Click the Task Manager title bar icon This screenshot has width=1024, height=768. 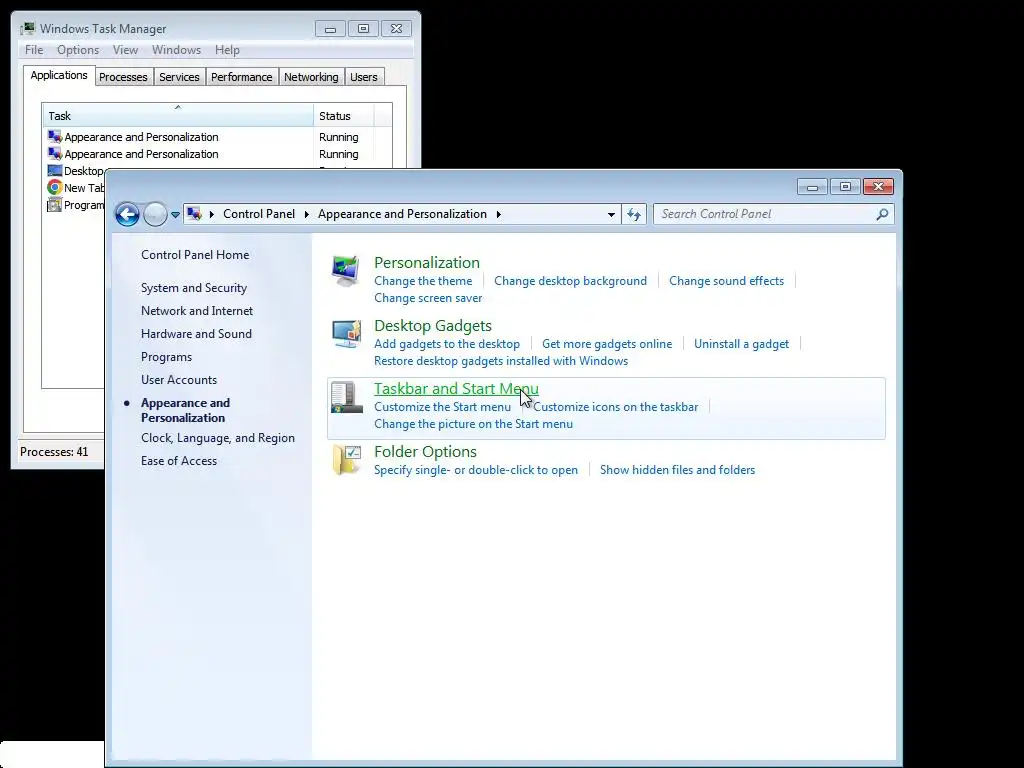[x=27, y=28]
